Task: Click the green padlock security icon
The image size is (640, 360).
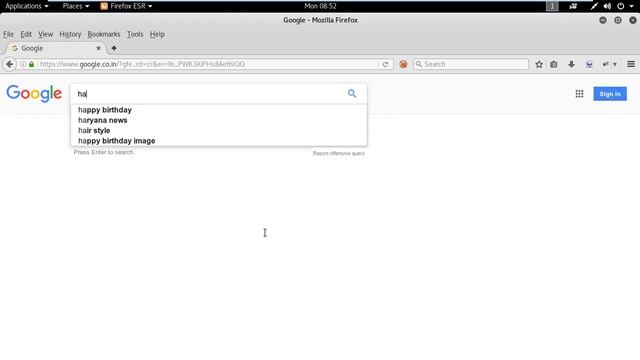Action: [31, 64]
